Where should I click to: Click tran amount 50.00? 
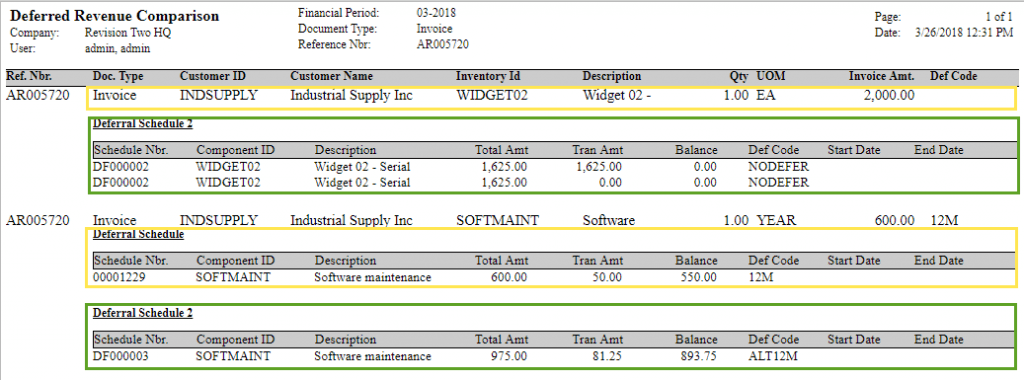[x=607, y=277]
